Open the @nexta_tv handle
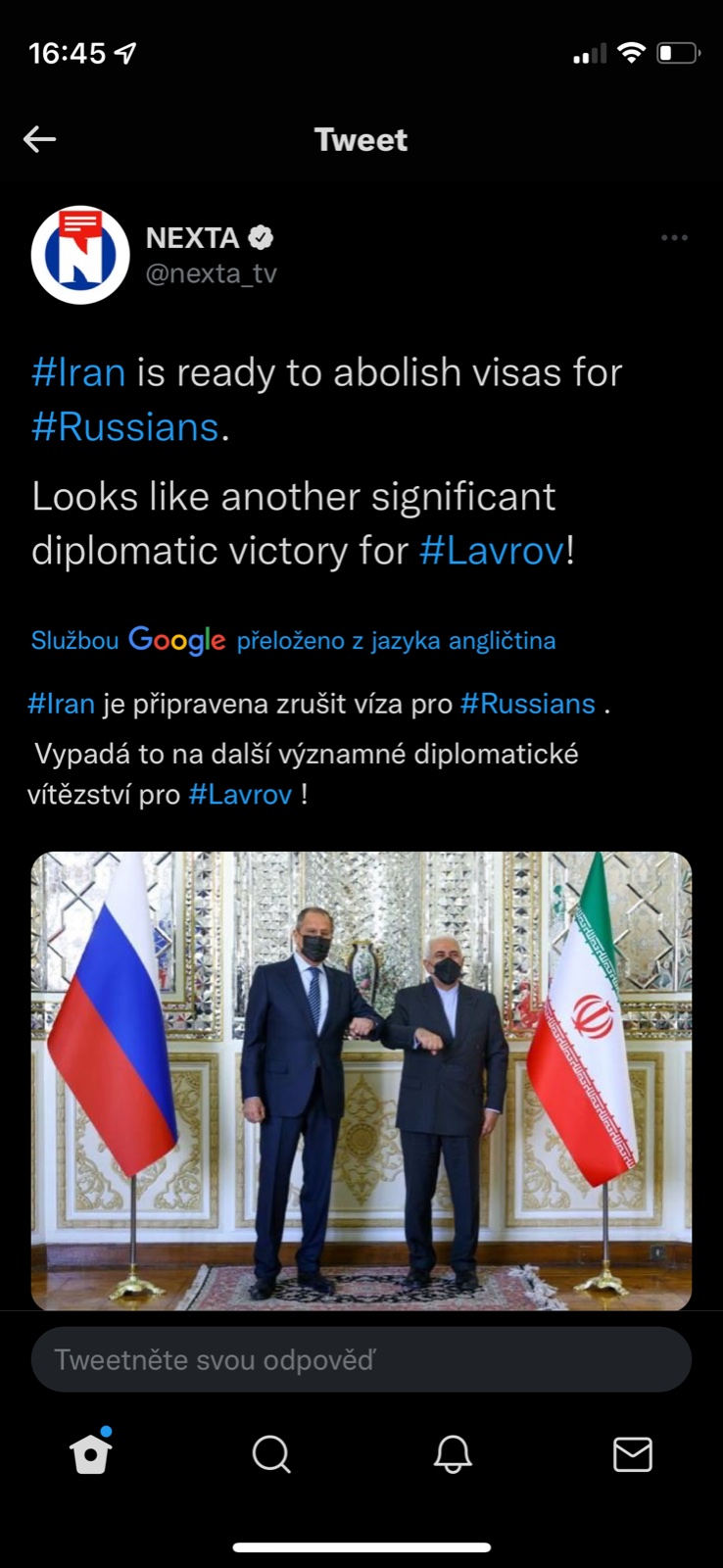 click(x=212, y=273)
